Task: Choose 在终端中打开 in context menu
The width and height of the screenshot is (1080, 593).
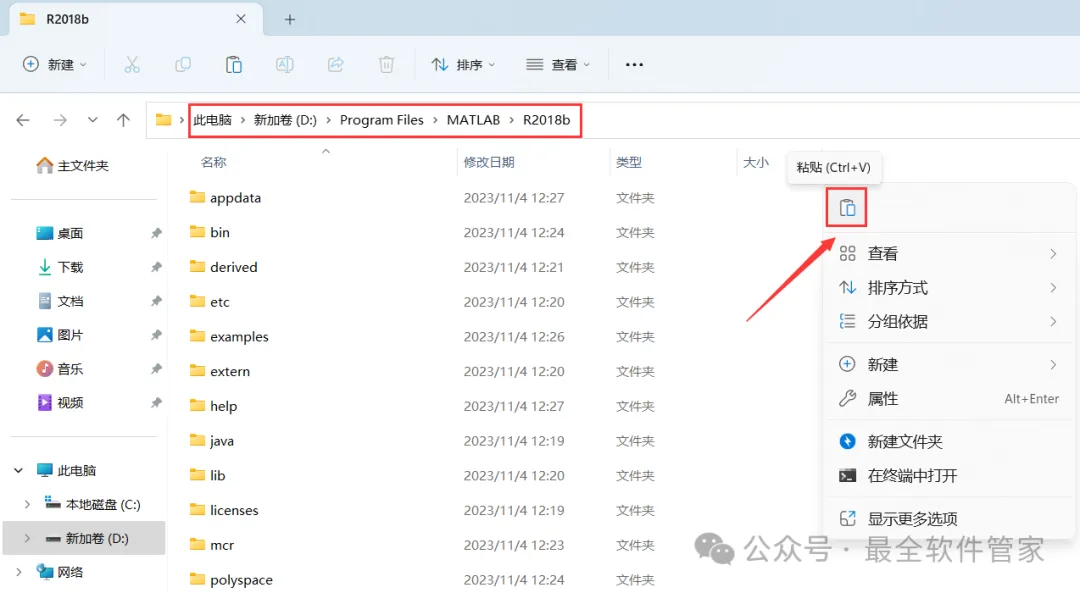Action: click(x=948, y=475)
